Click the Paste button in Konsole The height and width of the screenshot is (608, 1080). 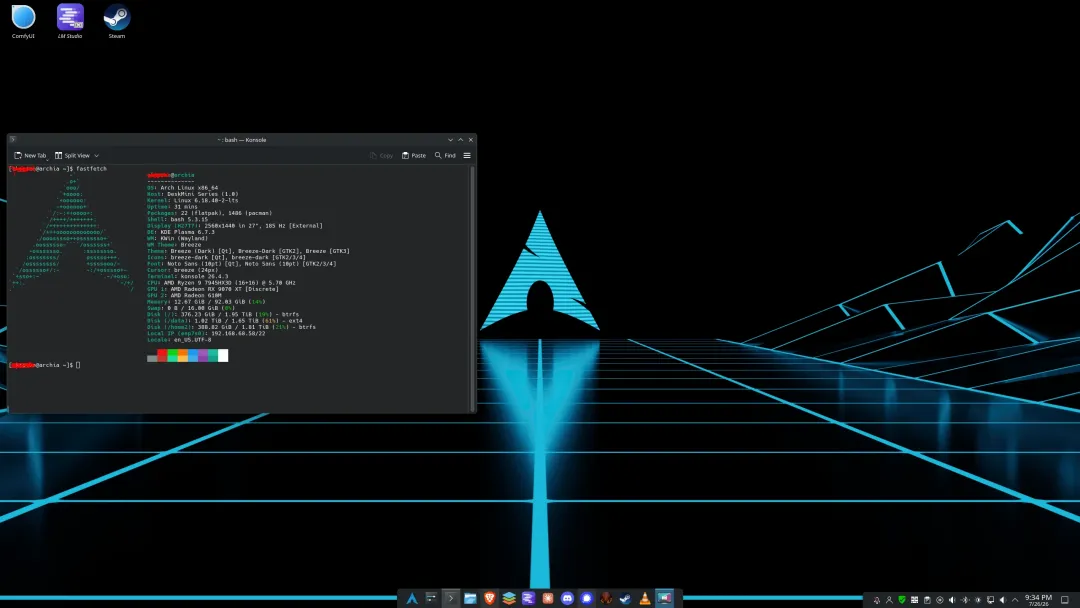coord(414,156)
